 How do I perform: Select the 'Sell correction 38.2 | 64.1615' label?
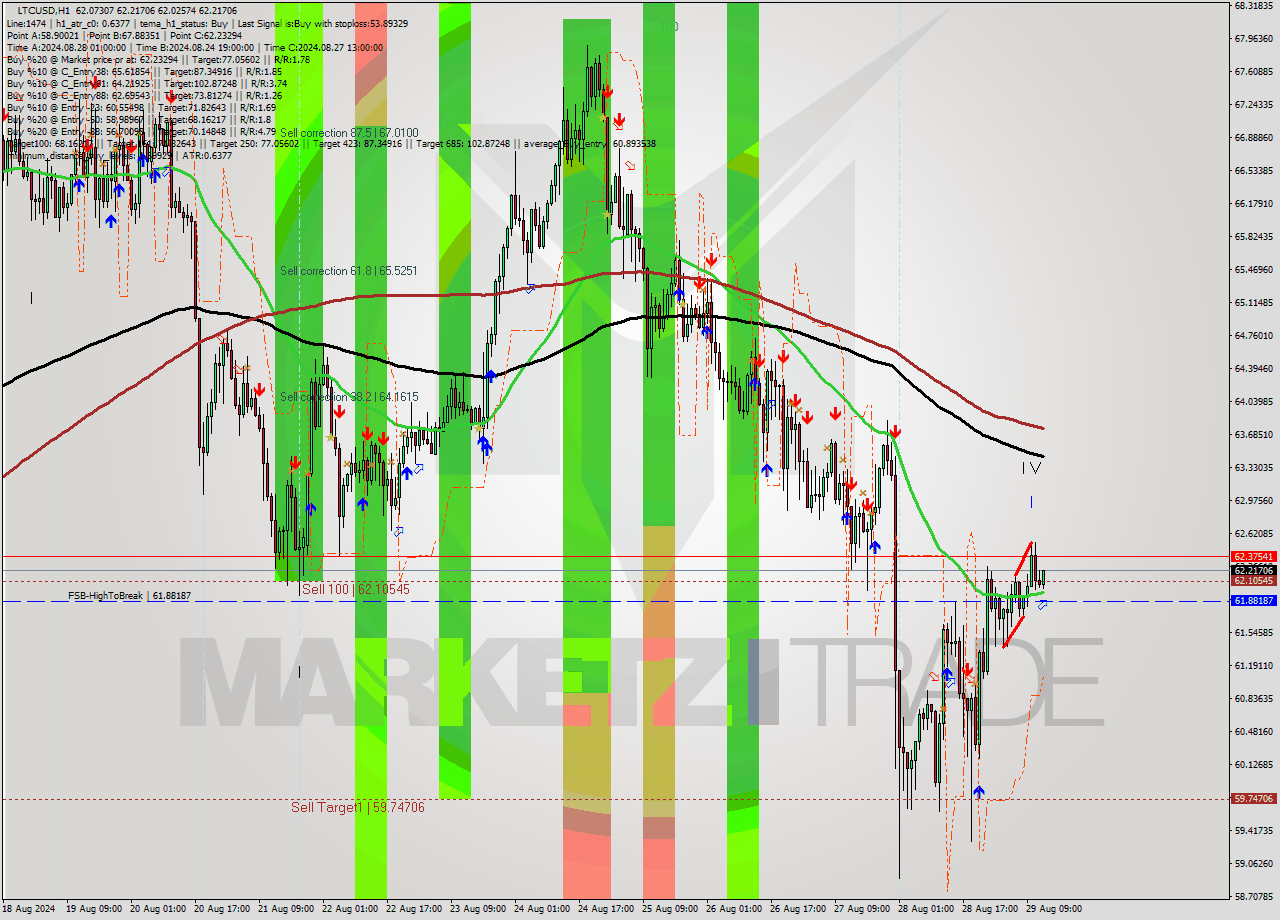tap(349, 397)
